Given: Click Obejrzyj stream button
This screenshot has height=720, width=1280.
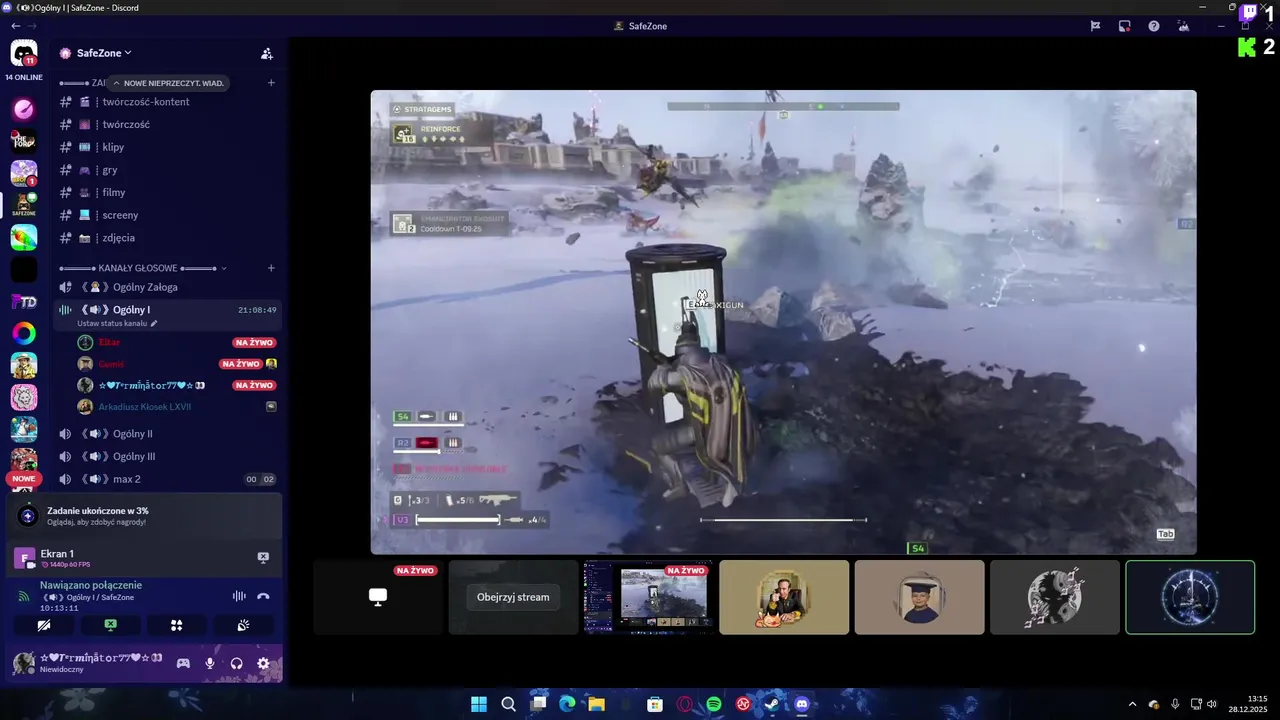Looking at the screenshot, I should 513,597.
